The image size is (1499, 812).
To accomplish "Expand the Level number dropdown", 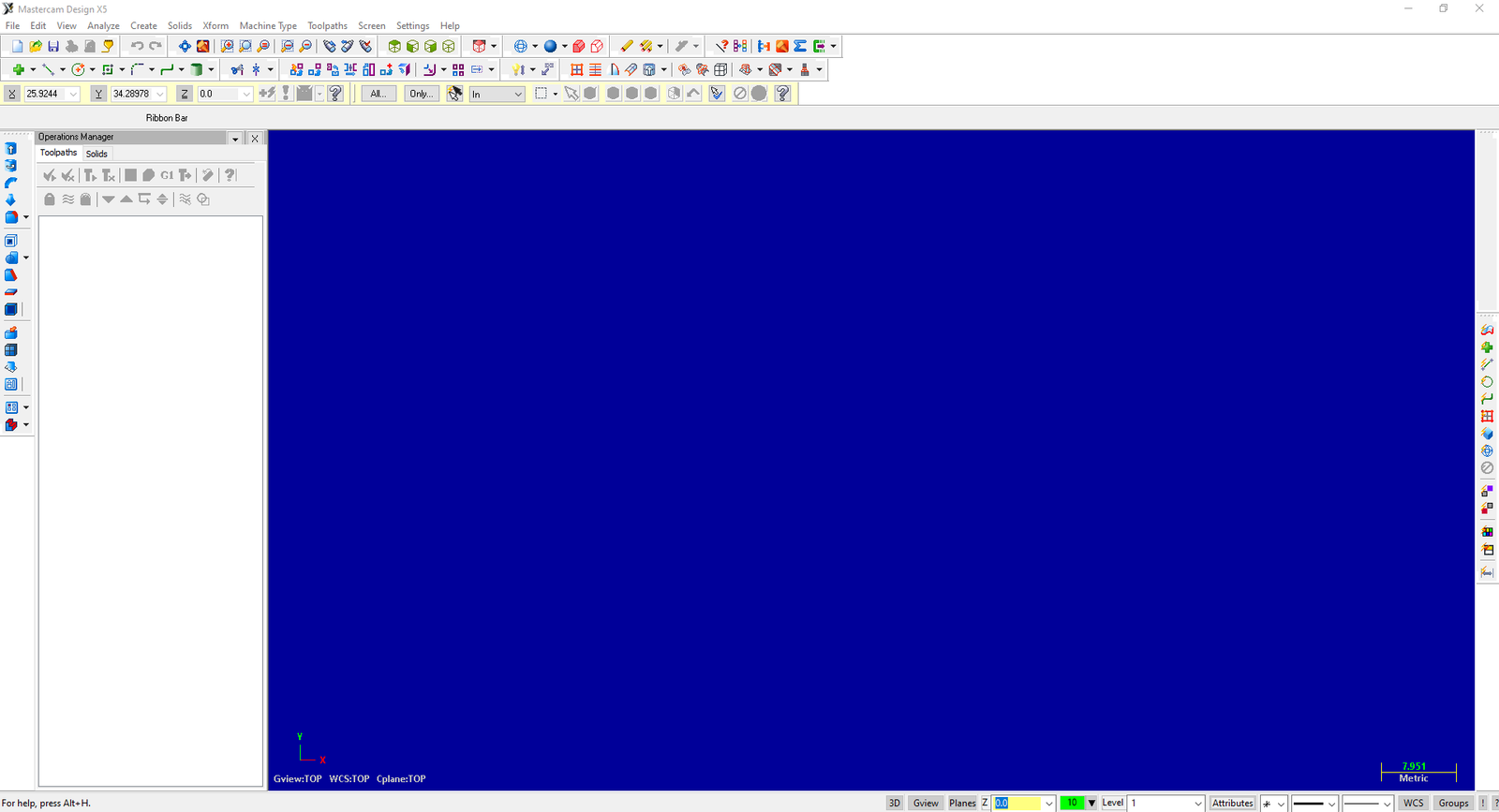I will [x=1197, y=804].
